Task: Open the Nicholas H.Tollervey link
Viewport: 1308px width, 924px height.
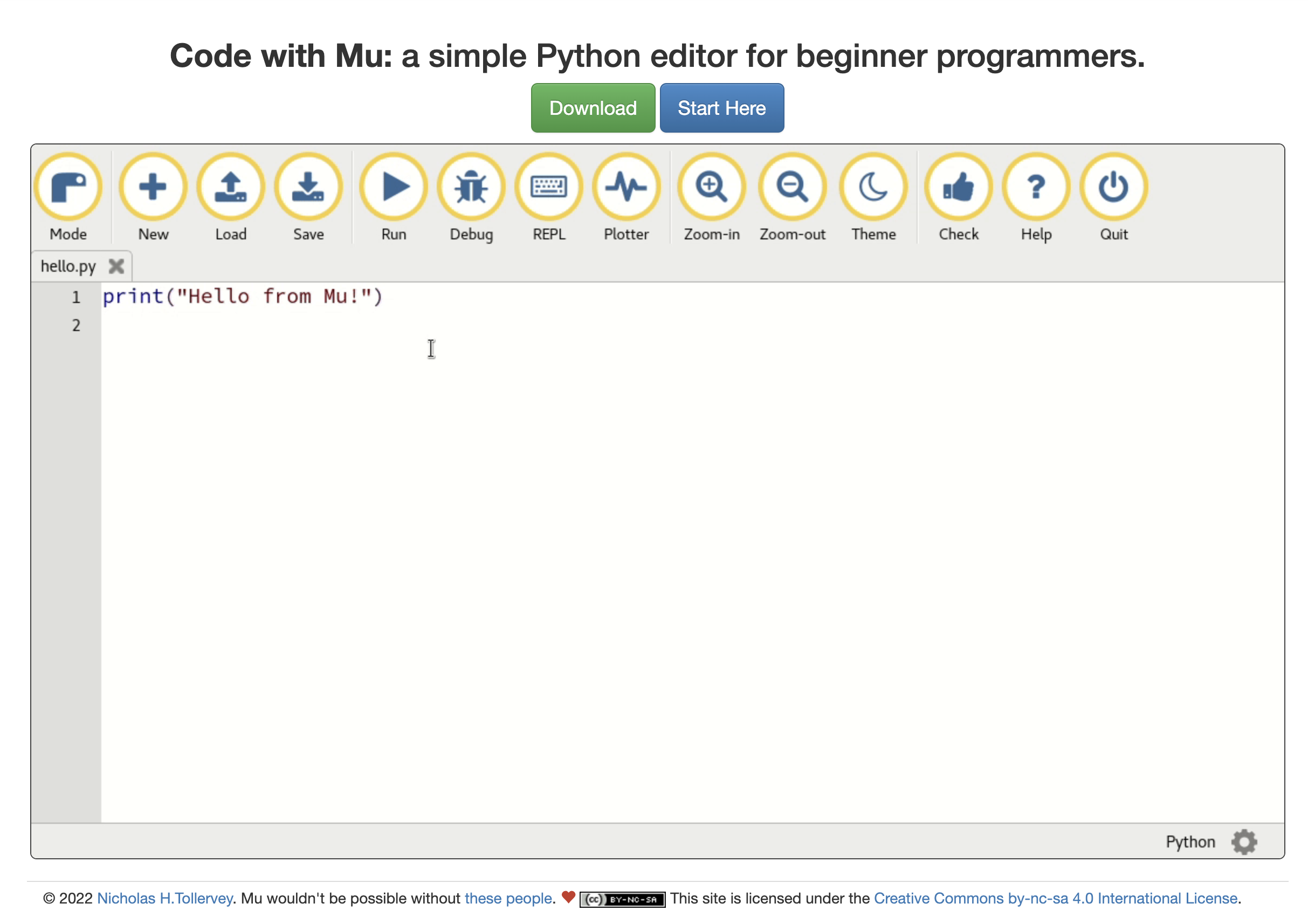Action: pos(164,898)
